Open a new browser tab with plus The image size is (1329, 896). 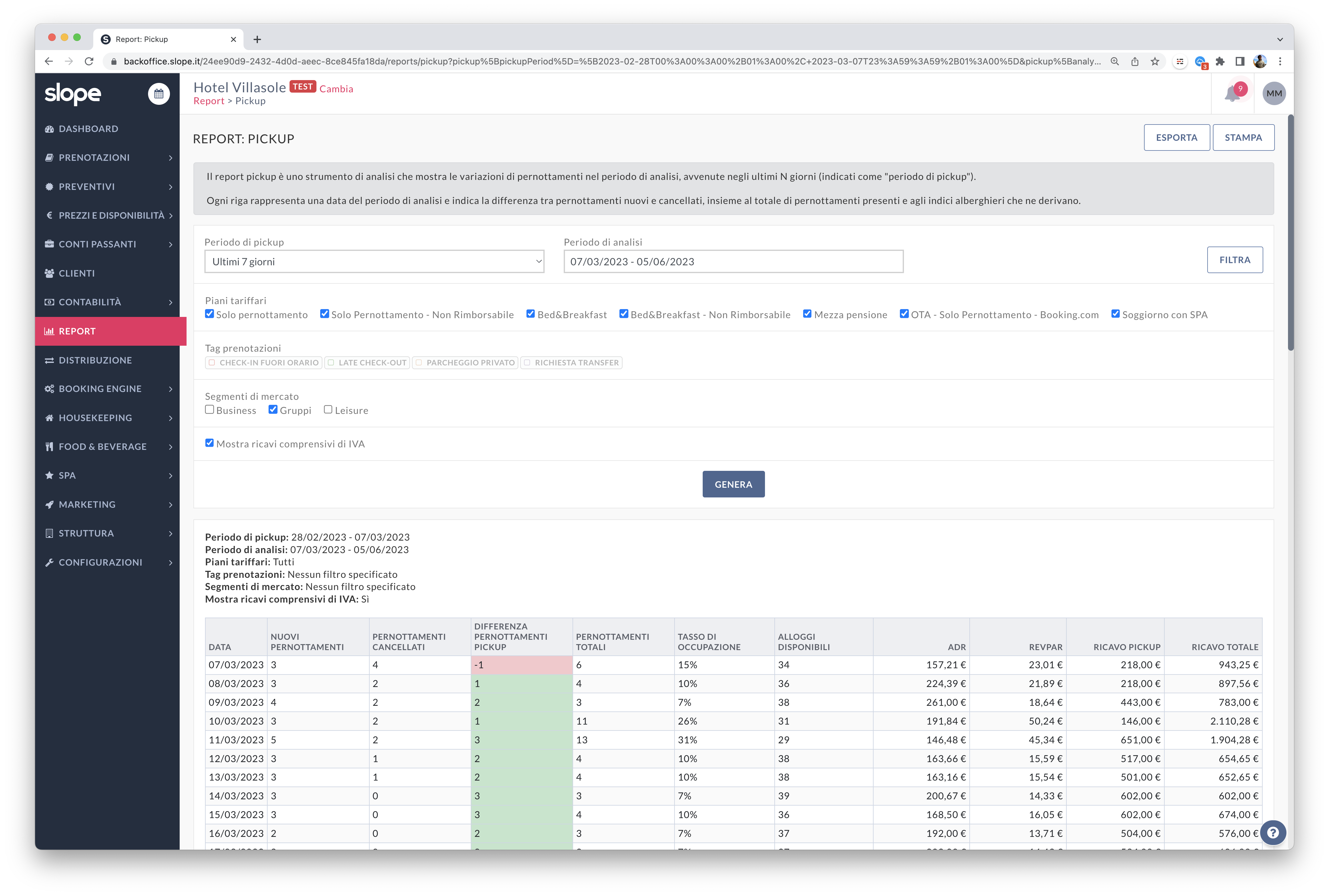click(x=257, y=39)
